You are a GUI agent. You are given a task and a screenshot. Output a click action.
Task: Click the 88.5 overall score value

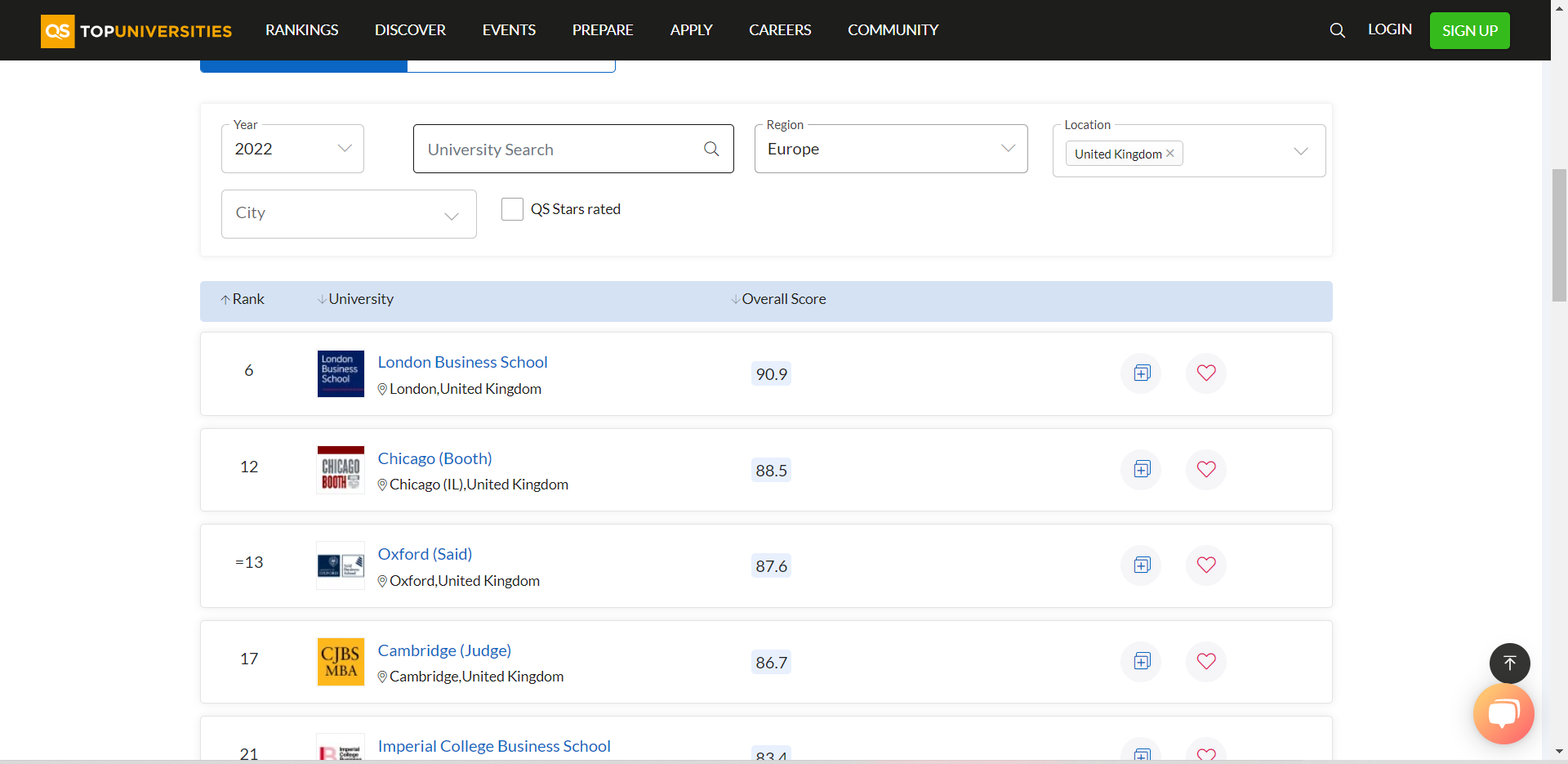[771, 471]
